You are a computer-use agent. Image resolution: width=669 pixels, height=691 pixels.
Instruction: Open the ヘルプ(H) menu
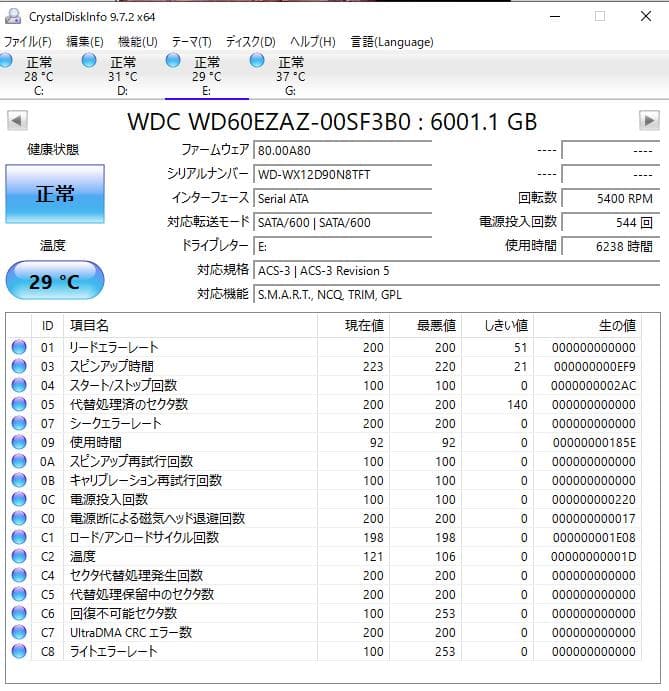[312, 42]
